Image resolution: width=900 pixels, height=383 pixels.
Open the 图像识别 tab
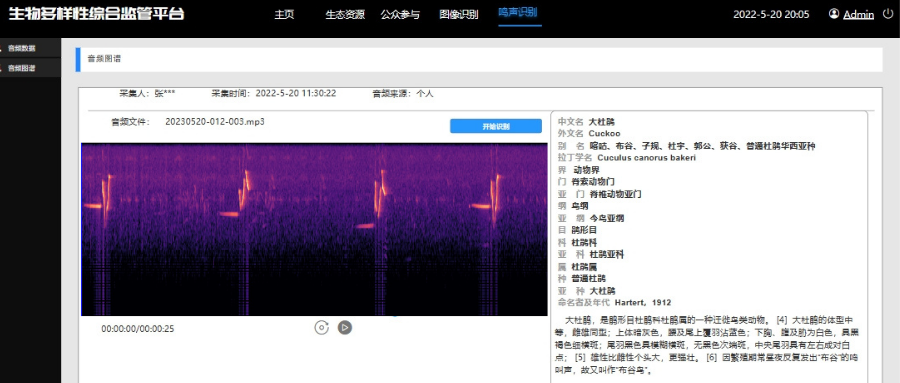pyautogui.click(x=459, y=15)
